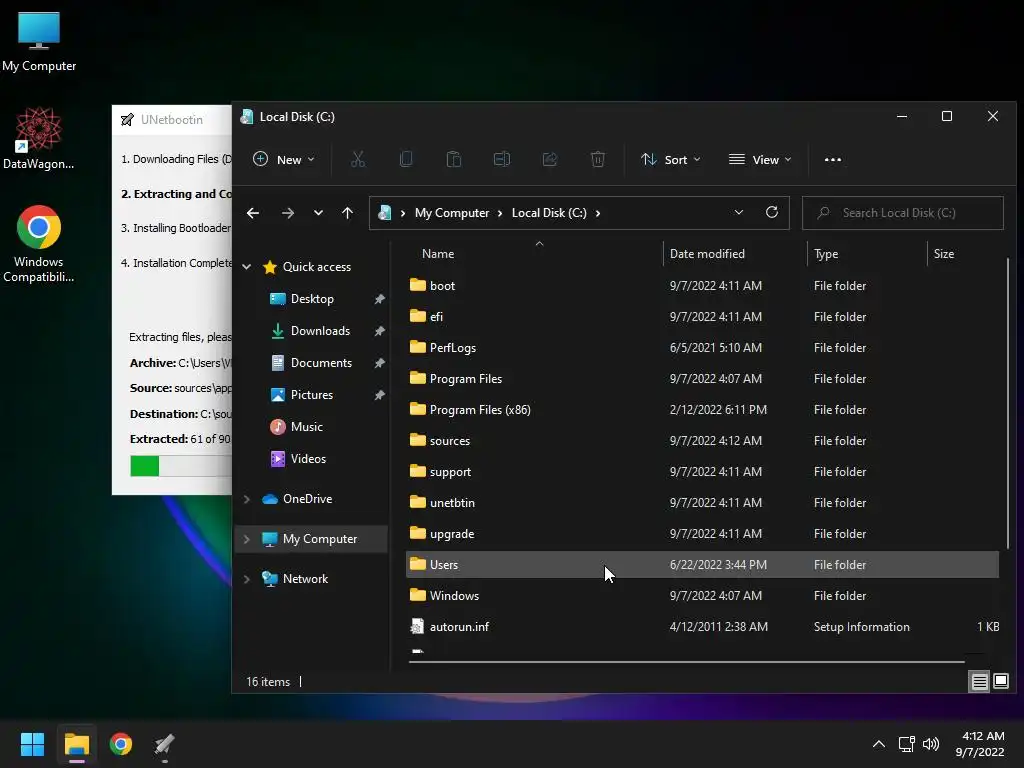1024x768 pixels.
Task: Open Windows Compatibility Chrome desktop shortcut
Action: 39,244
